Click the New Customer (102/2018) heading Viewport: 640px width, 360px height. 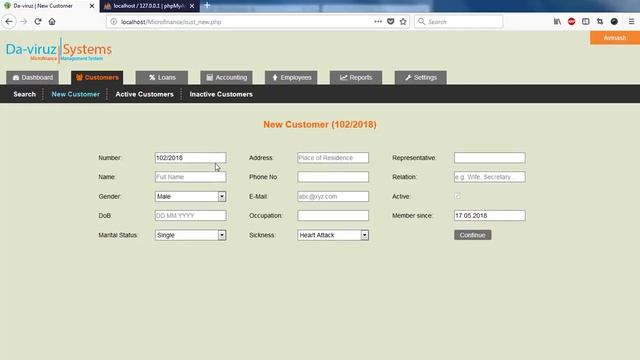pos(320,124)
